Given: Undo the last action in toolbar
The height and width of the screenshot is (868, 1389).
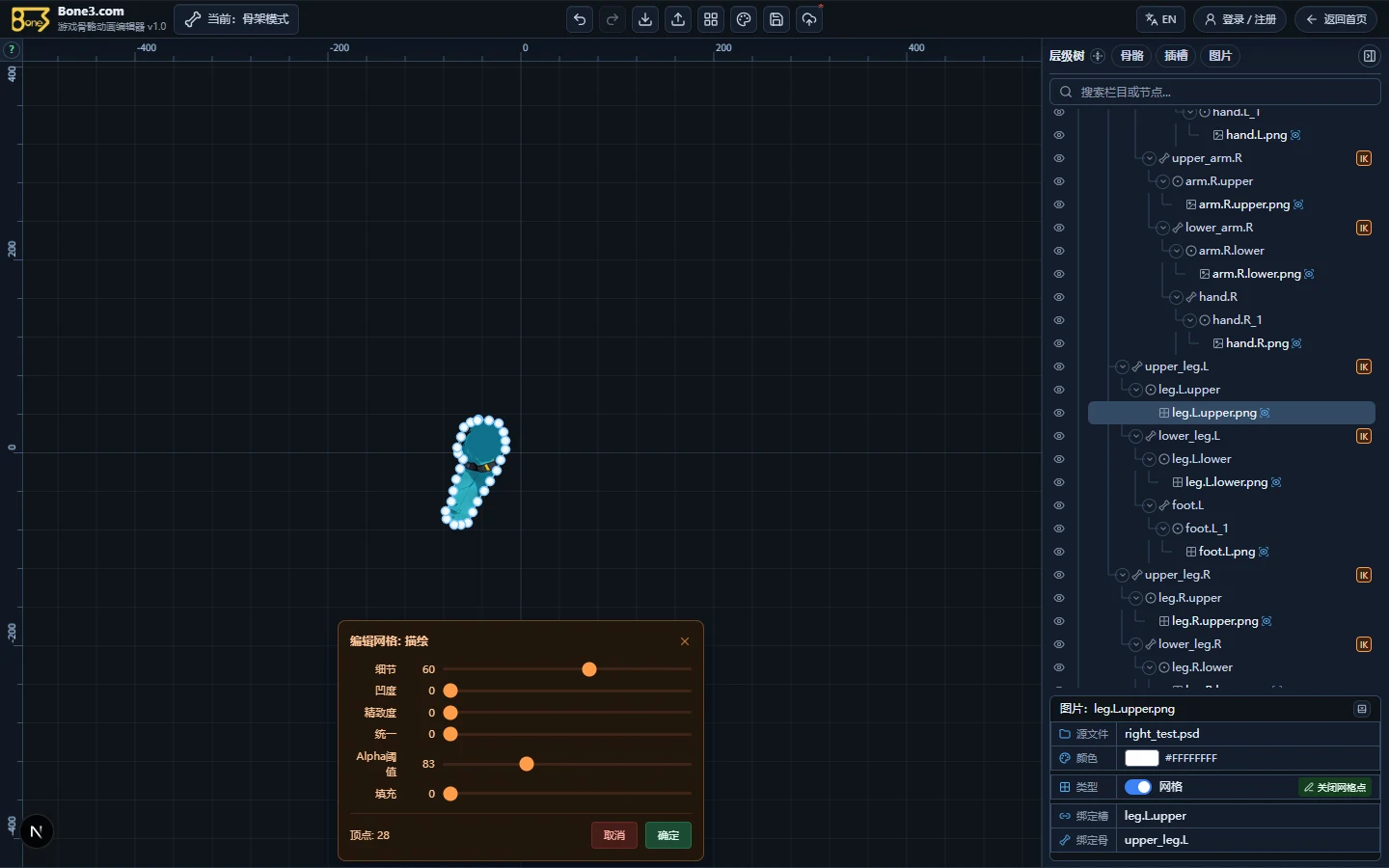Looking at the screenshot, I should point(580,19).
